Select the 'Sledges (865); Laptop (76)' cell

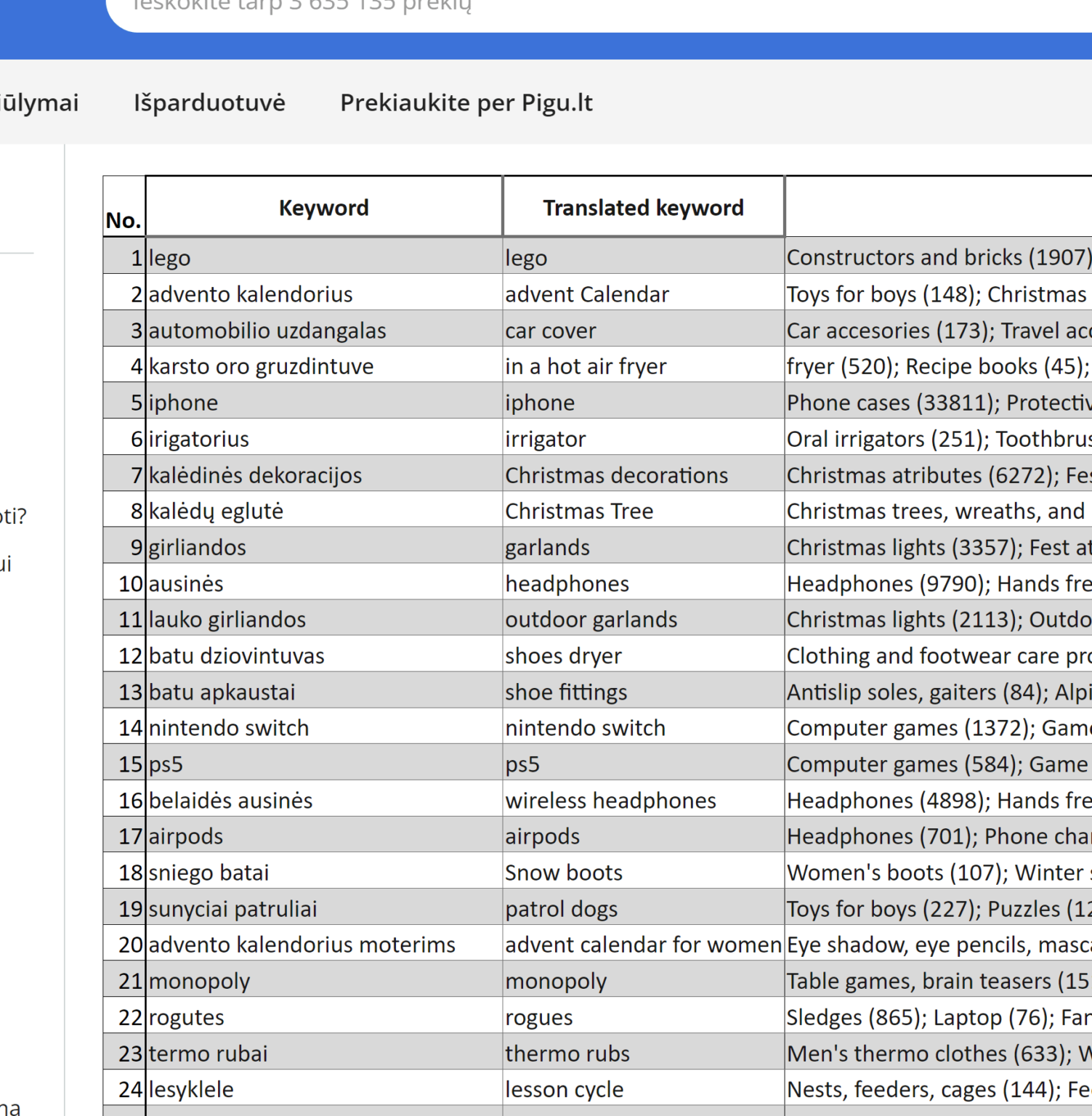[939, 1016]
